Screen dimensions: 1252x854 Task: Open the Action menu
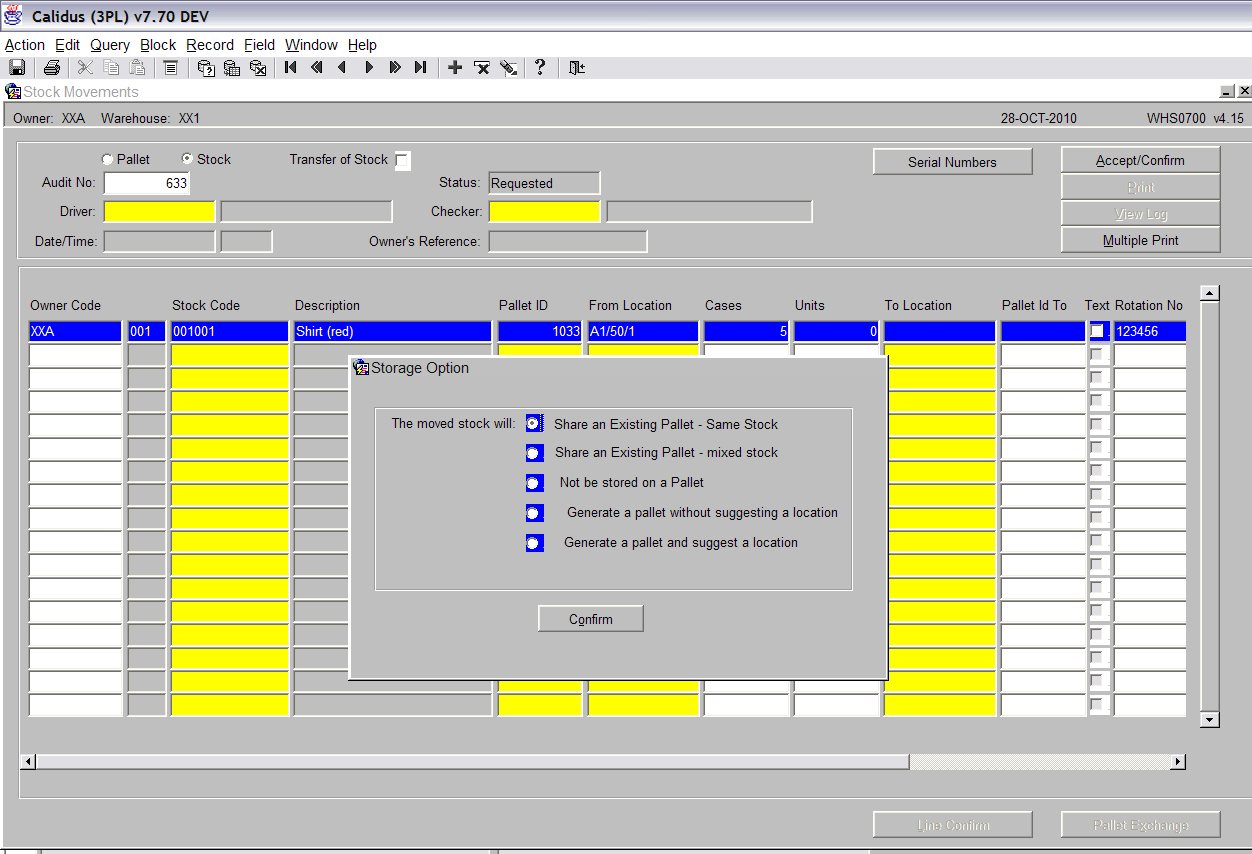[25, 45]
